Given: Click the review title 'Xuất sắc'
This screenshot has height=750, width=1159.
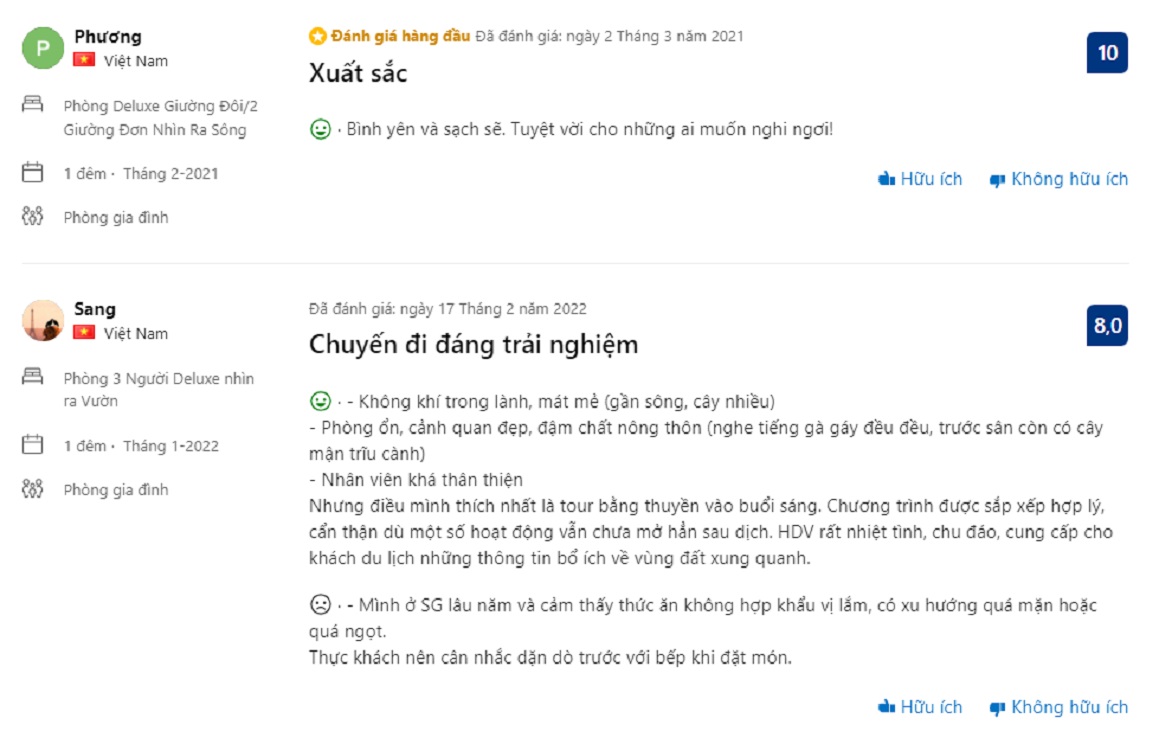Looking at the screenshot, I should coord(358,73).
